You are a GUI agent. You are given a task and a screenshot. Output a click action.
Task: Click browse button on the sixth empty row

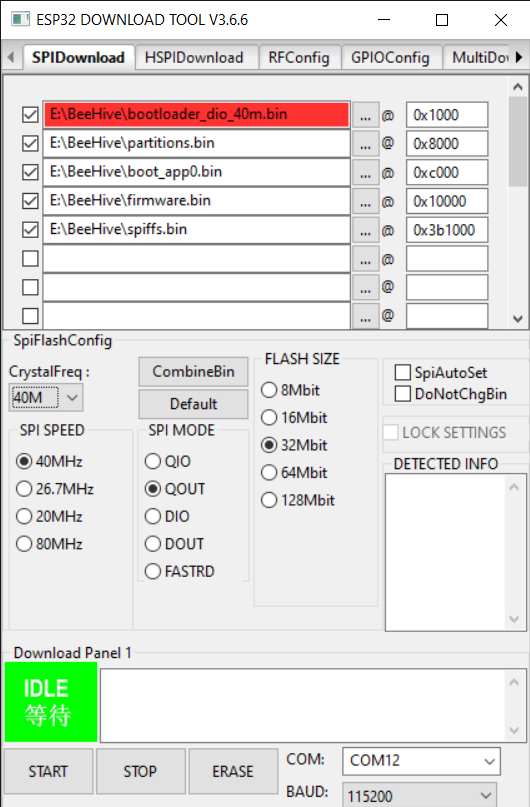click(365, 259)
